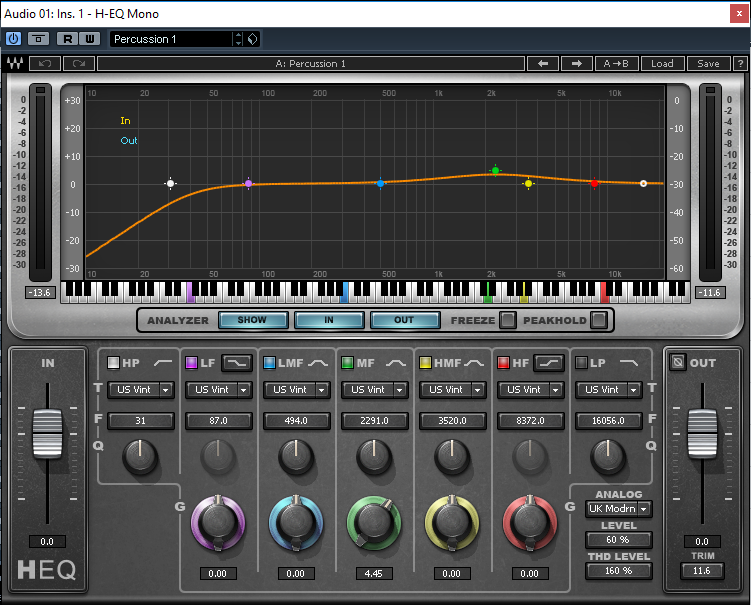
Task: Toggle the HP band on/off square
Action: [113, 363]
